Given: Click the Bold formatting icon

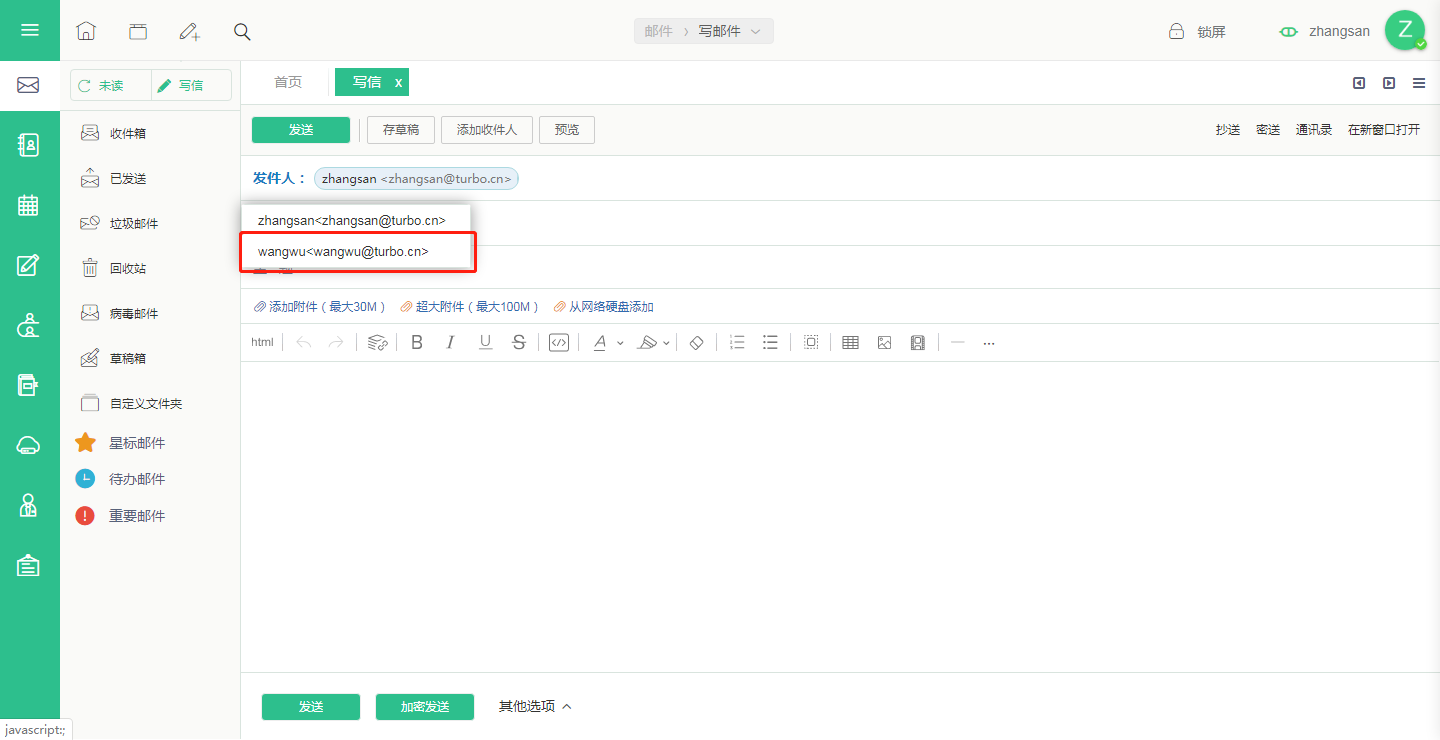Looking at the screenshot, I should pos(417,342).
